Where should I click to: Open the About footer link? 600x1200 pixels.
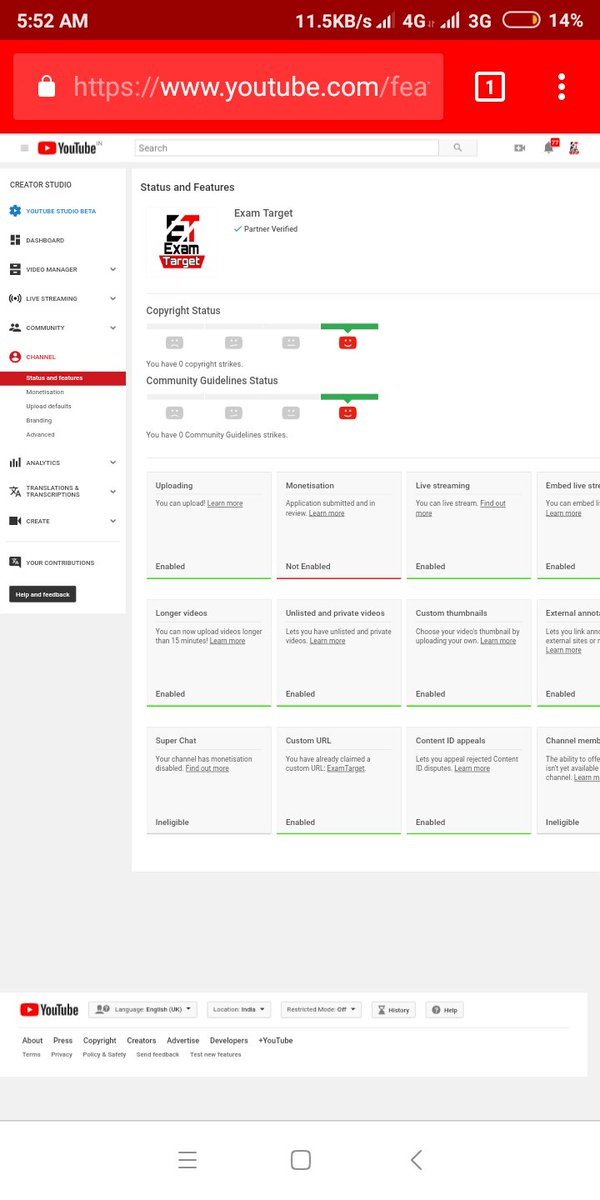(32, 1040)
